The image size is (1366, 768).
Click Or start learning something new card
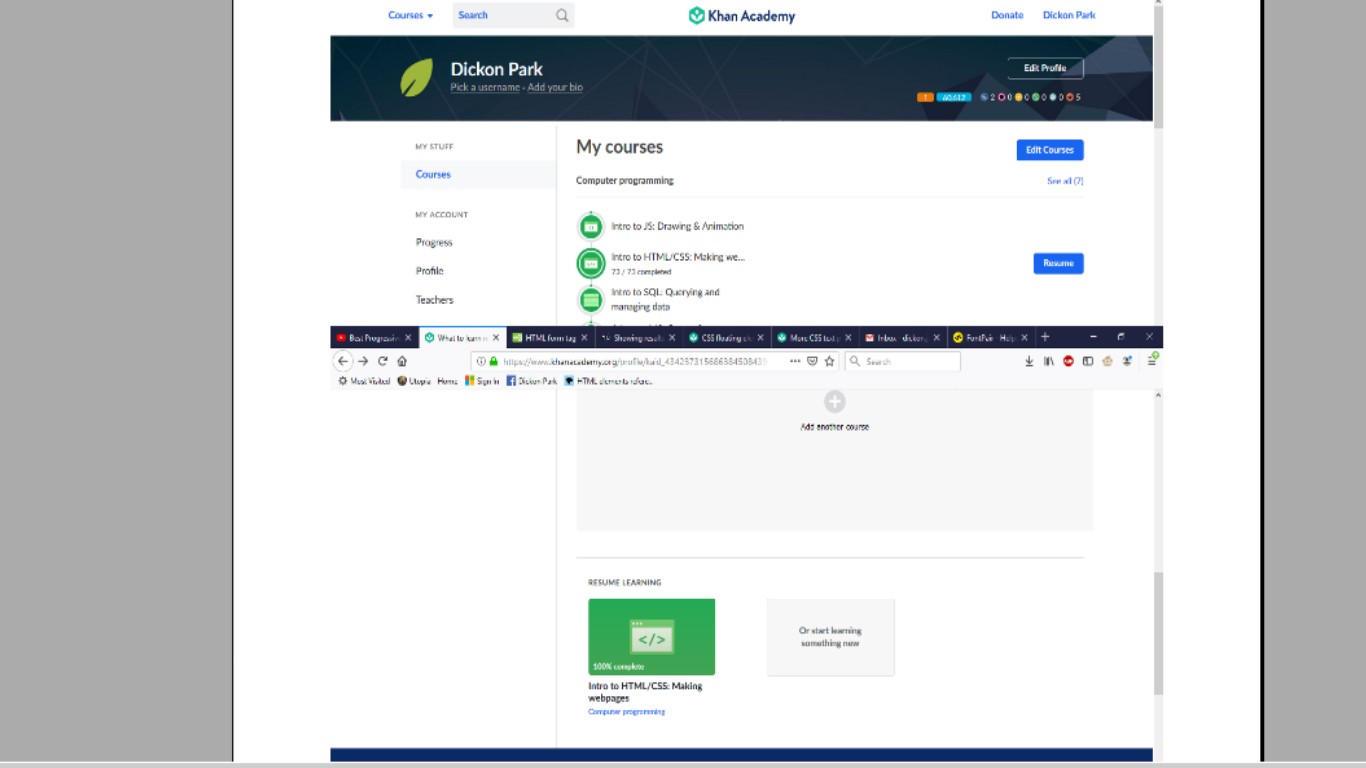[x=830, y=637]
